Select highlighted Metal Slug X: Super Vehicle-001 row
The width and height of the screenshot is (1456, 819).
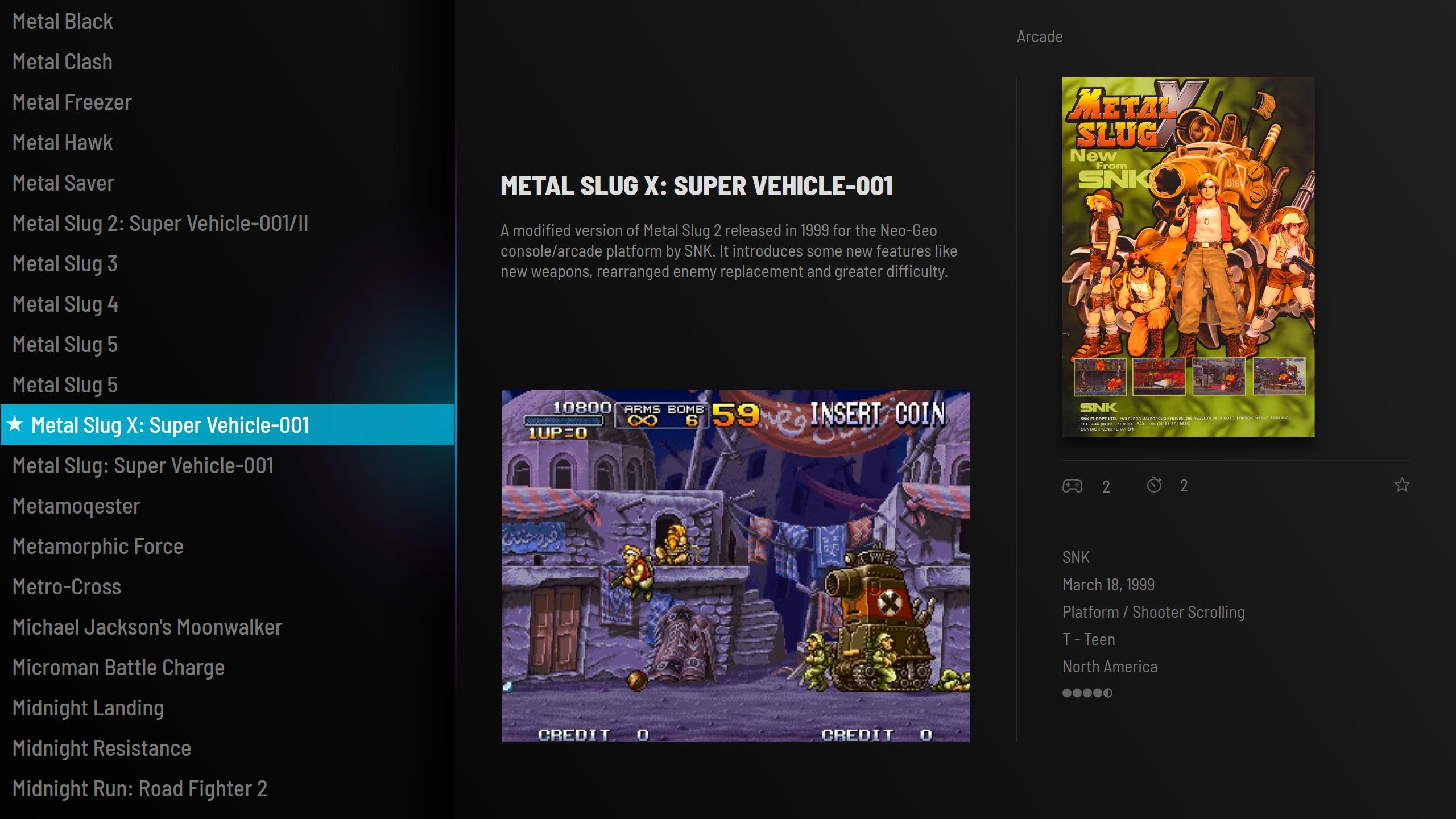227,425
